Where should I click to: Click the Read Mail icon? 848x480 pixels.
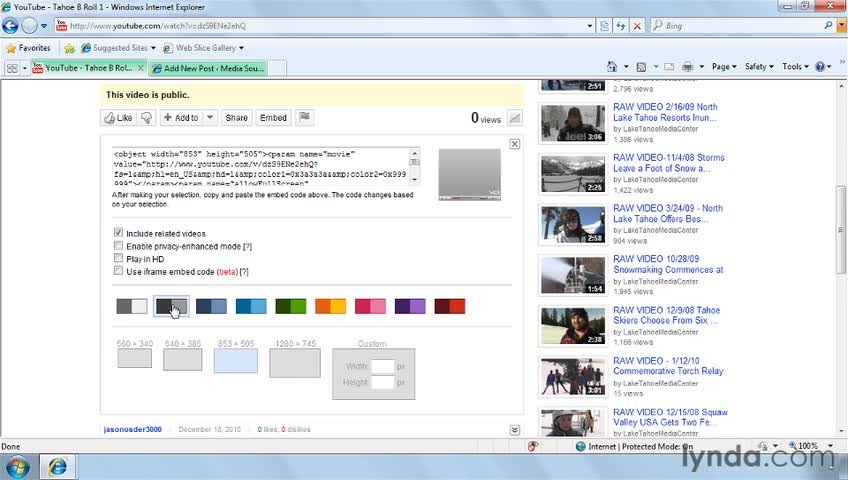point(669,66)
